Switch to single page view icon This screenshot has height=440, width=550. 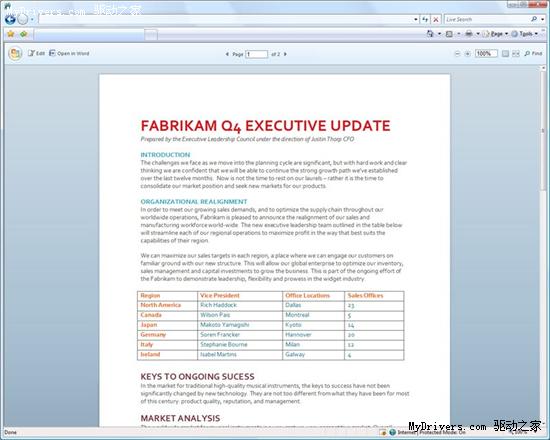tap(505, 54)
